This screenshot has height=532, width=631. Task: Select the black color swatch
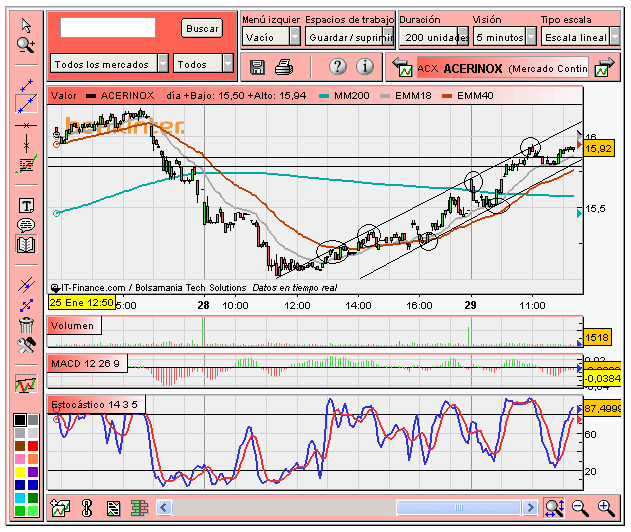point(20,420)
